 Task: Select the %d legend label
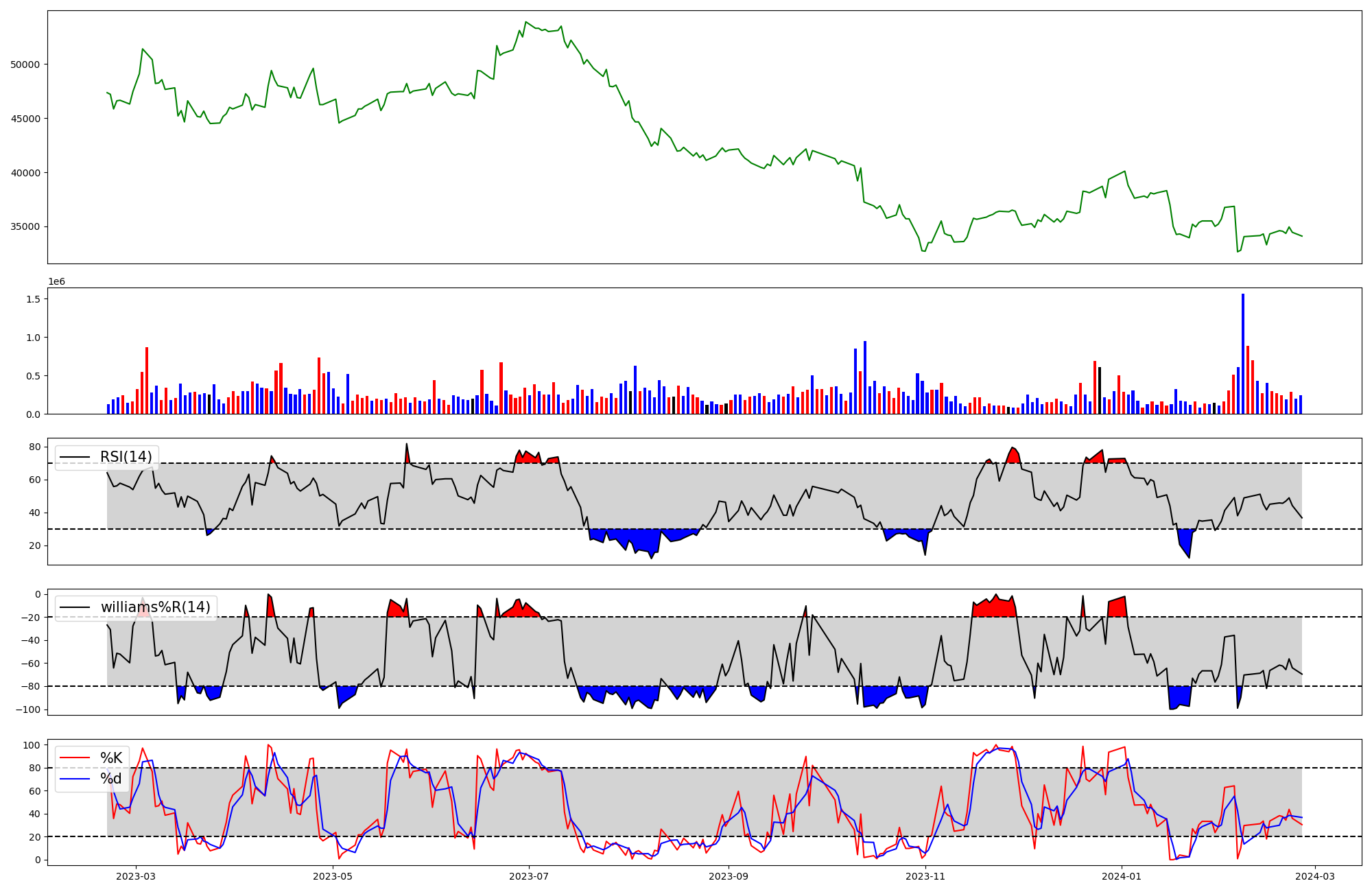click(x=111, y=779)
